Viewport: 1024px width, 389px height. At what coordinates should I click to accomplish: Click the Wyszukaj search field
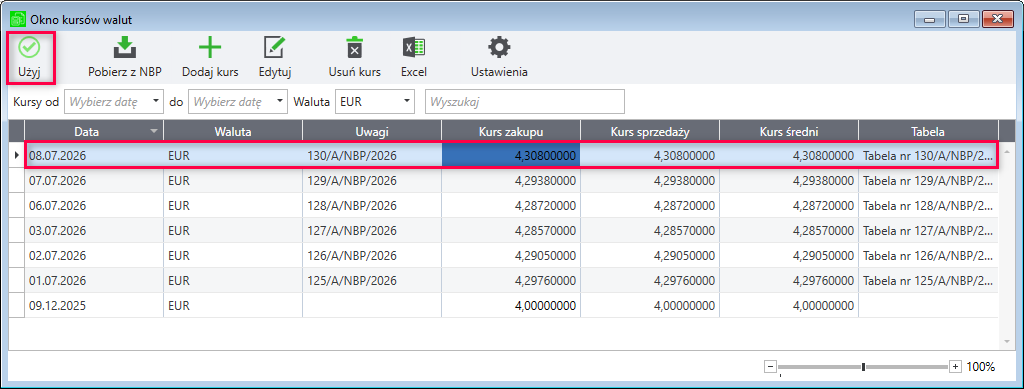[525, 102]
